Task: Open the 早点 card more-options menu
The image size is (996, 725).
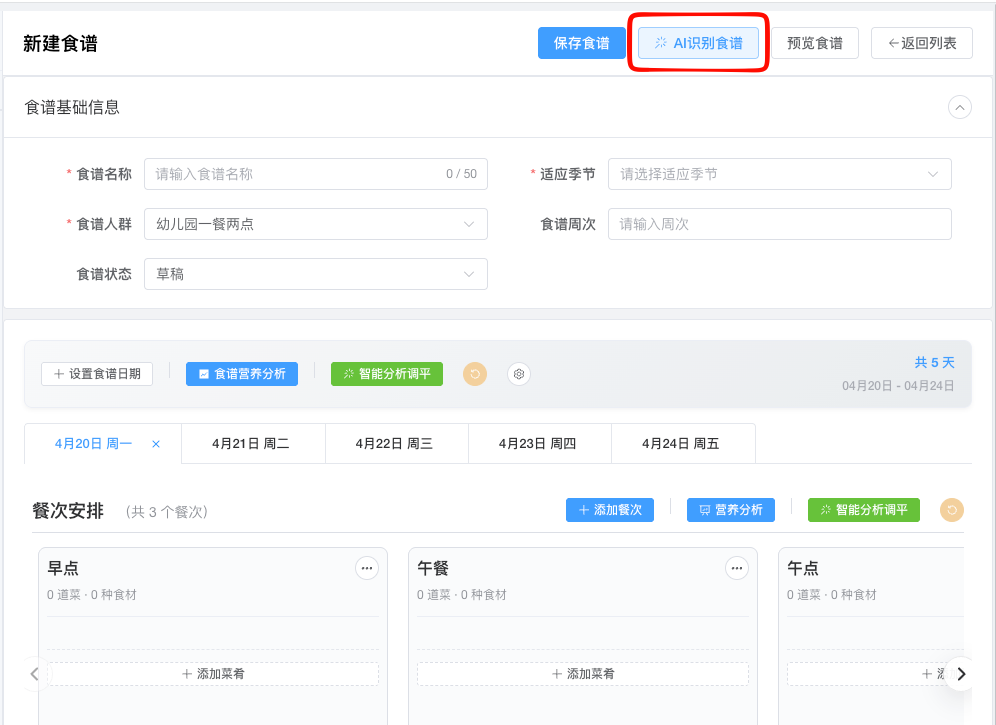Action: point(367,568)
